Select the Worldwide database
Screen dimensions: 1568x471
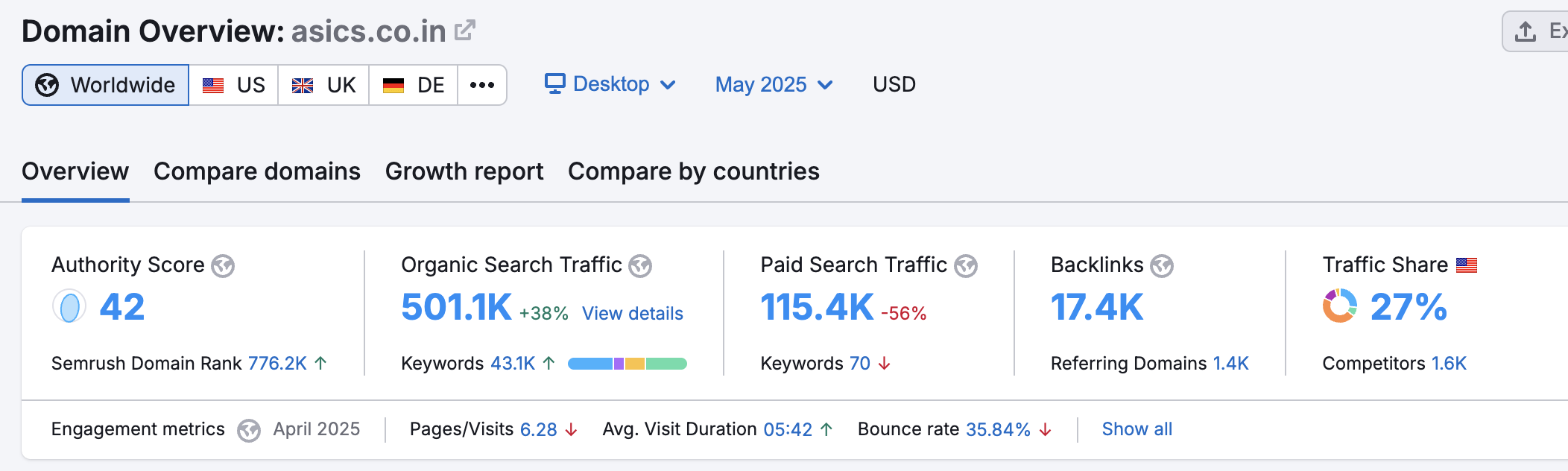pyautogui.click(x=105, y=85)
